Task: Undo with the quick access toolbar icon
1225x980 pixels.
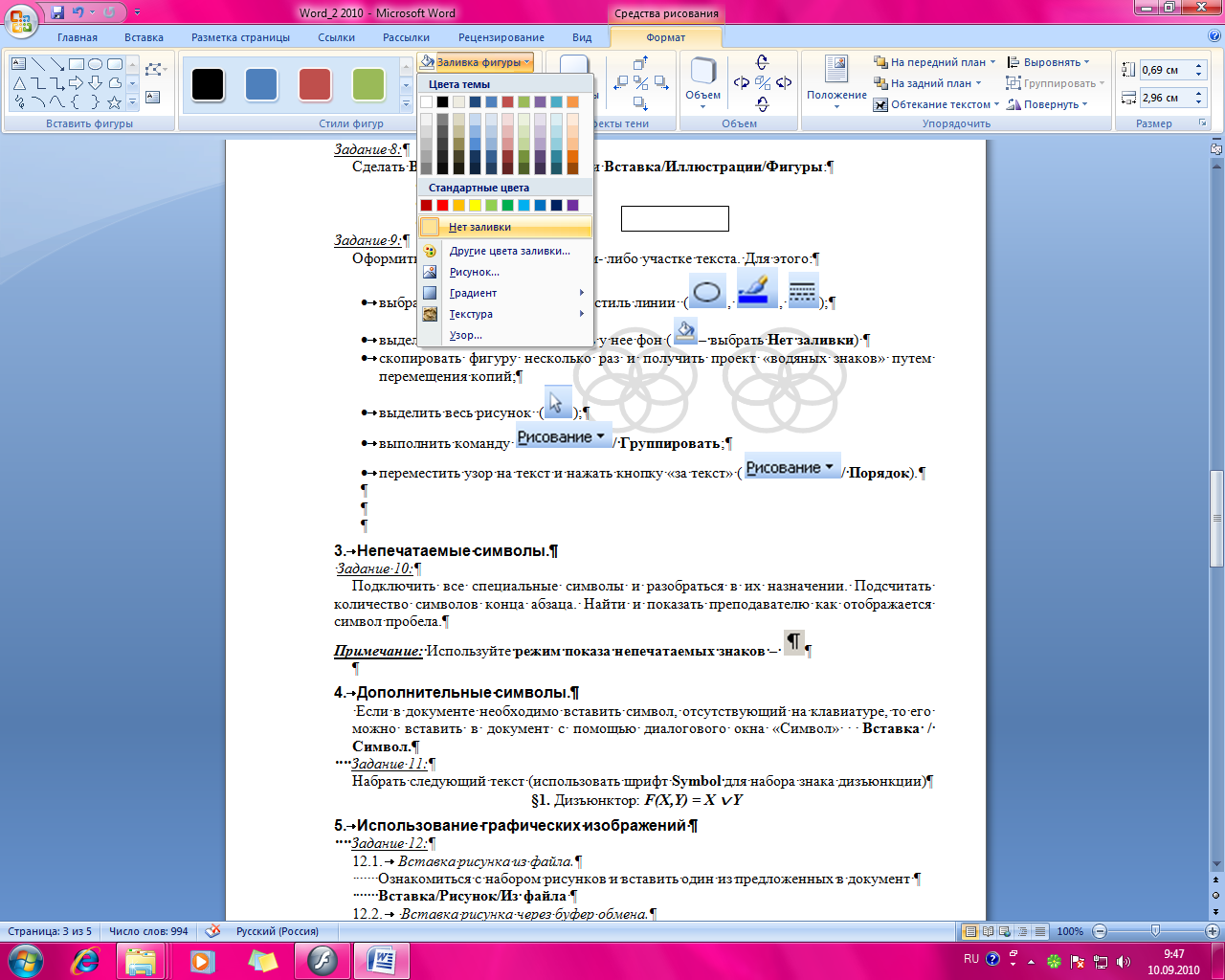Action: click(x=78, y=12)
